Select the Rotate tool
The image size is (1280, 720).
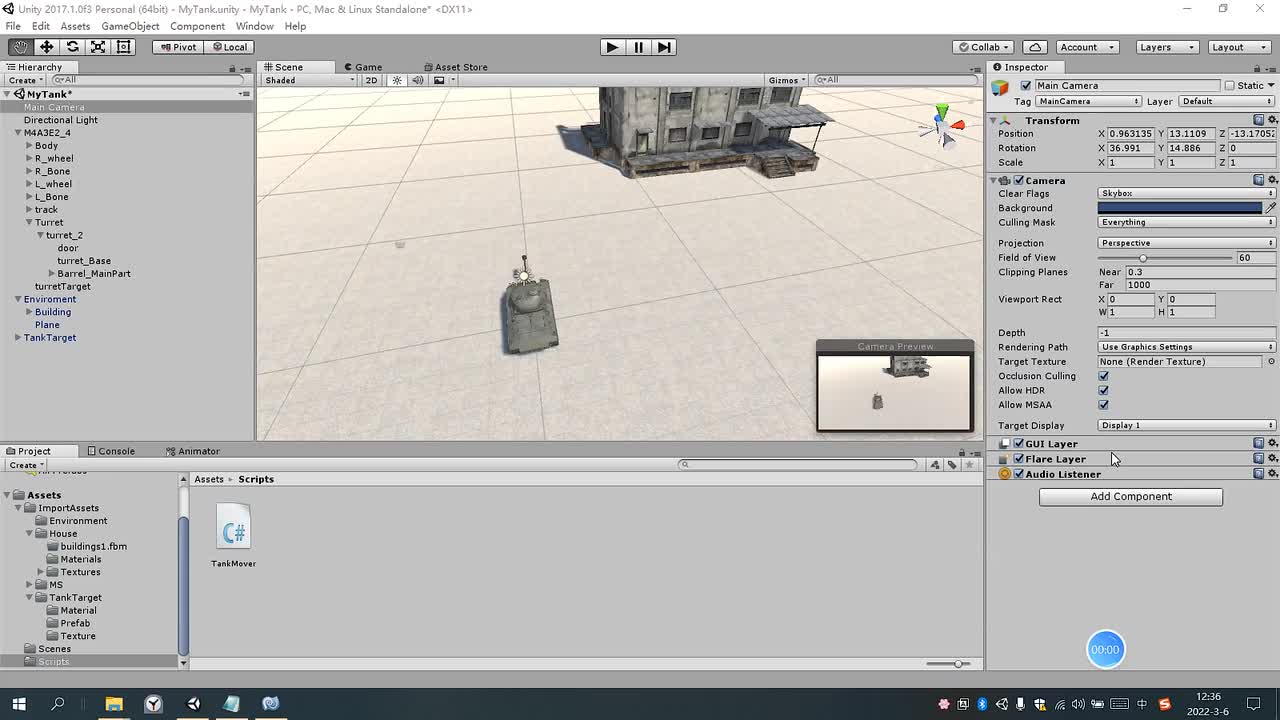[72, 47]
